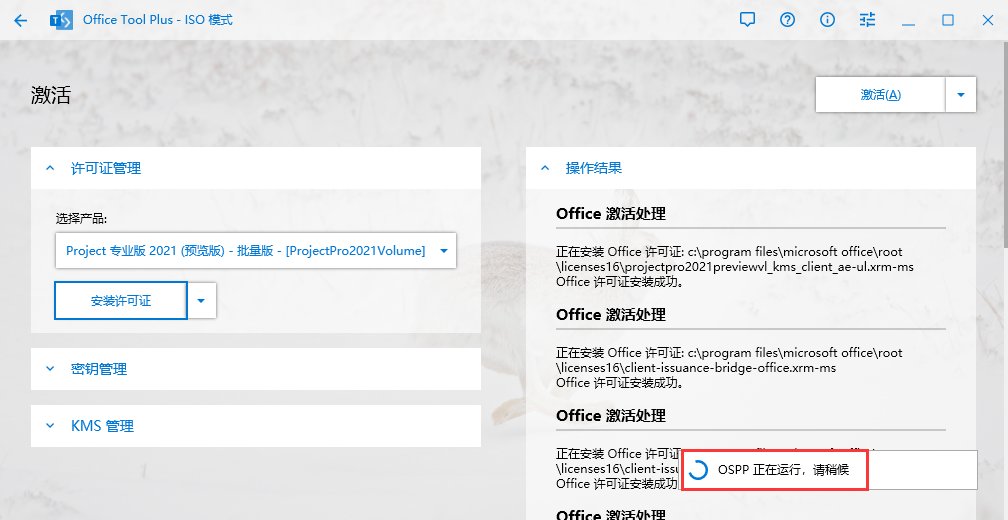Maximize the Office Tool Plus window
The width and height of the screenshot is (1008, 520).
click(x=948, y=20)
